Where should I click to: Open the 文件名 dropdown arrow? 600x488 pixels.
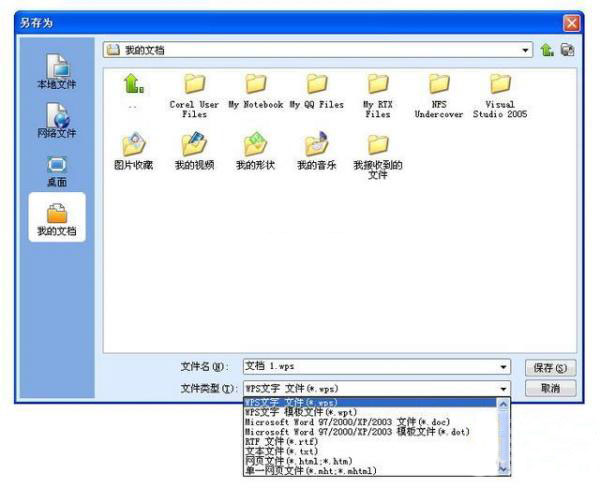pos(504,367)
